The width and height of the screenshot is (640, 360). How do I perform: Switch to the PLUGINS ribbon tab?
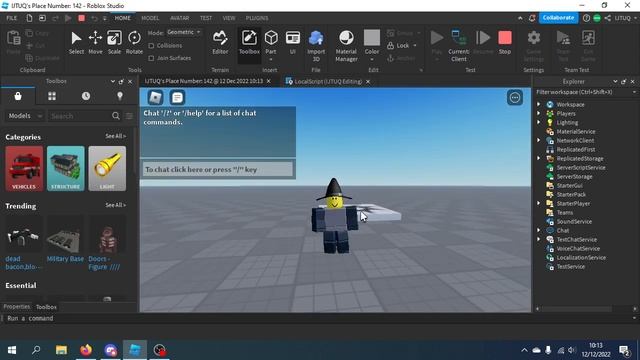click(x=257, y=18)
